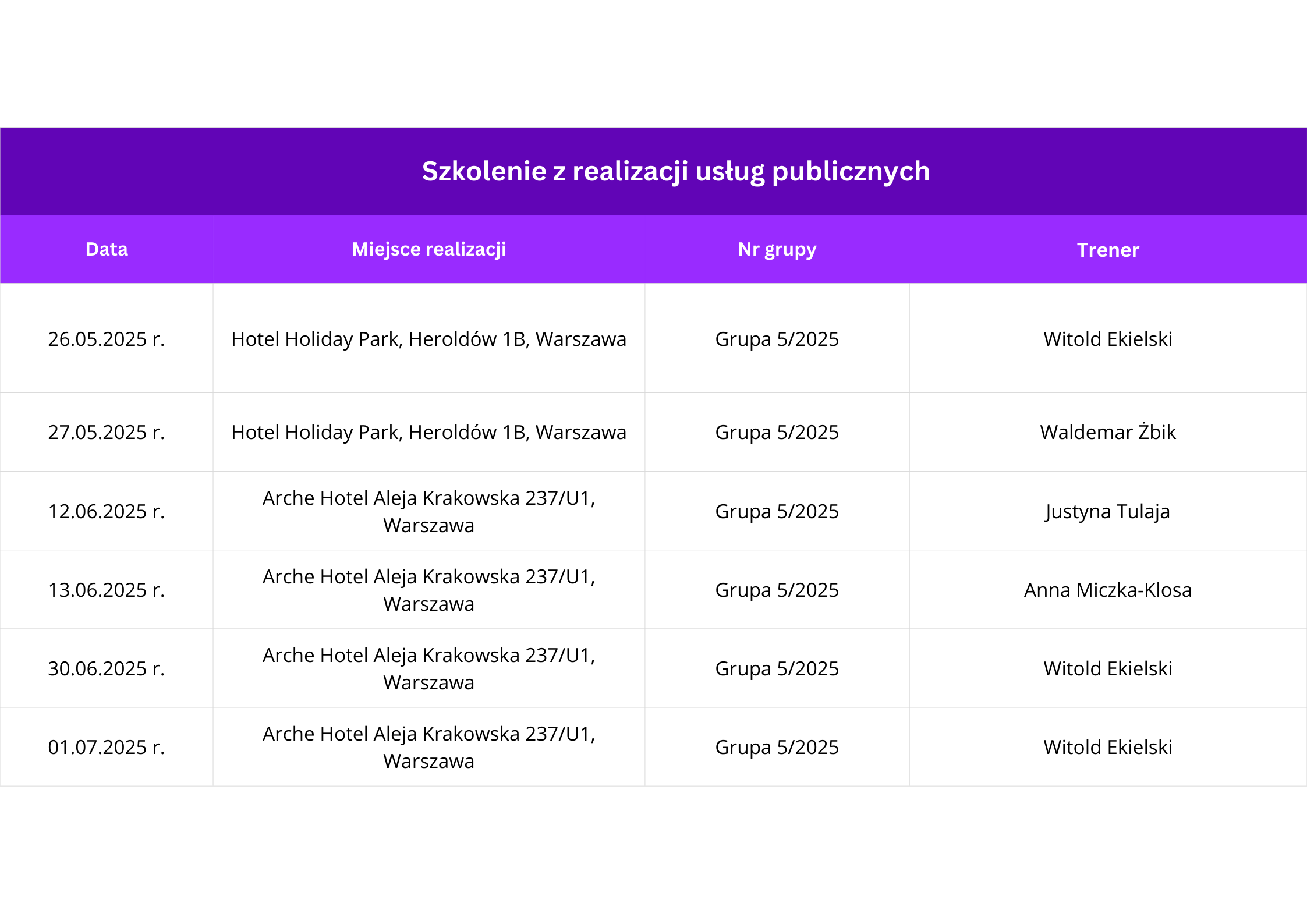The image size is (1307, 924).
Task: Select Hotel Holiday Park location in 26.05.2025 row
Action: pos(429,339)
